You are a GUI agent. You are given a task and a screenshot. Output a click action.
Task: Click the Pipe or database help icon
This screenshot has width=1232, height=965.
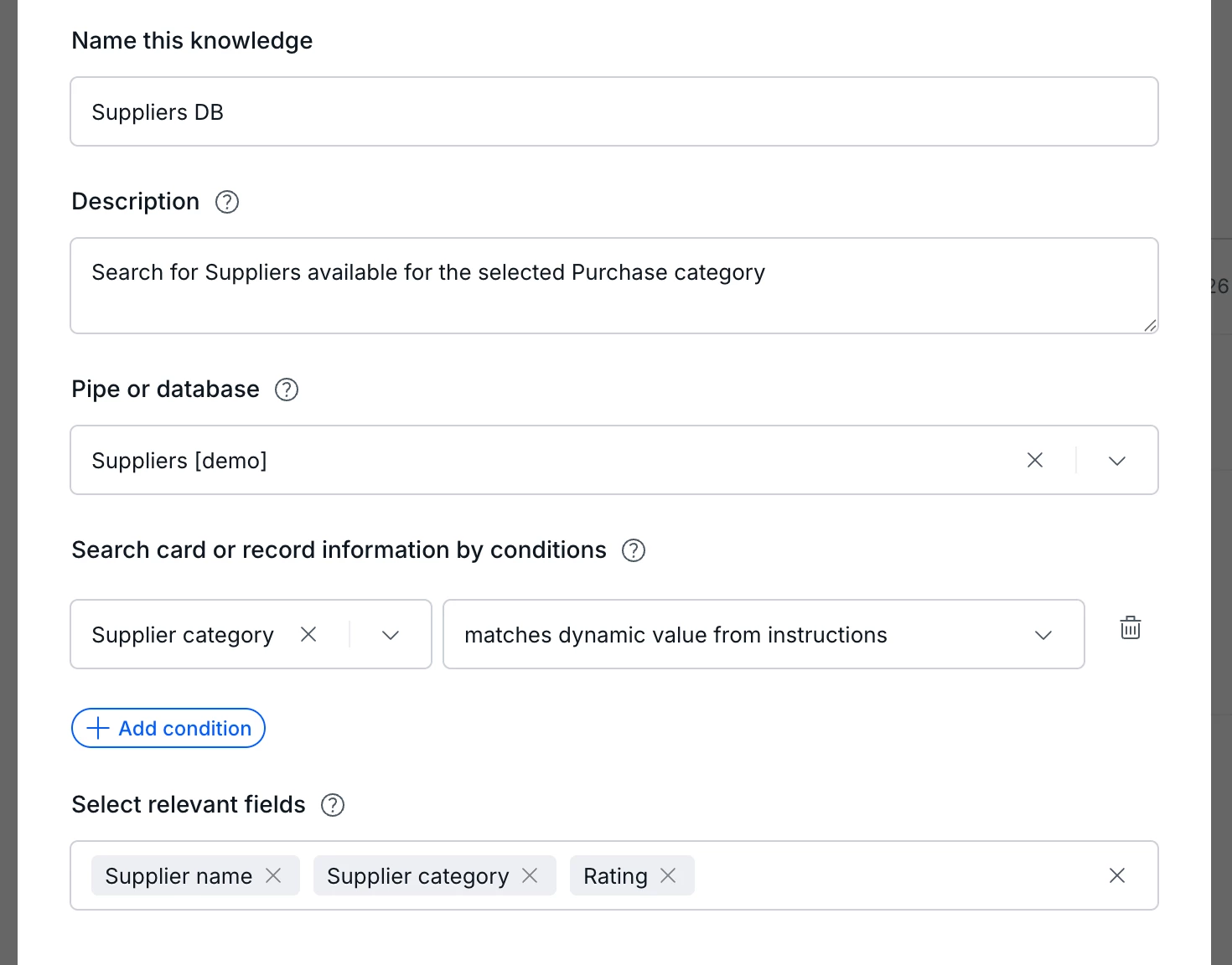[287, 390]
